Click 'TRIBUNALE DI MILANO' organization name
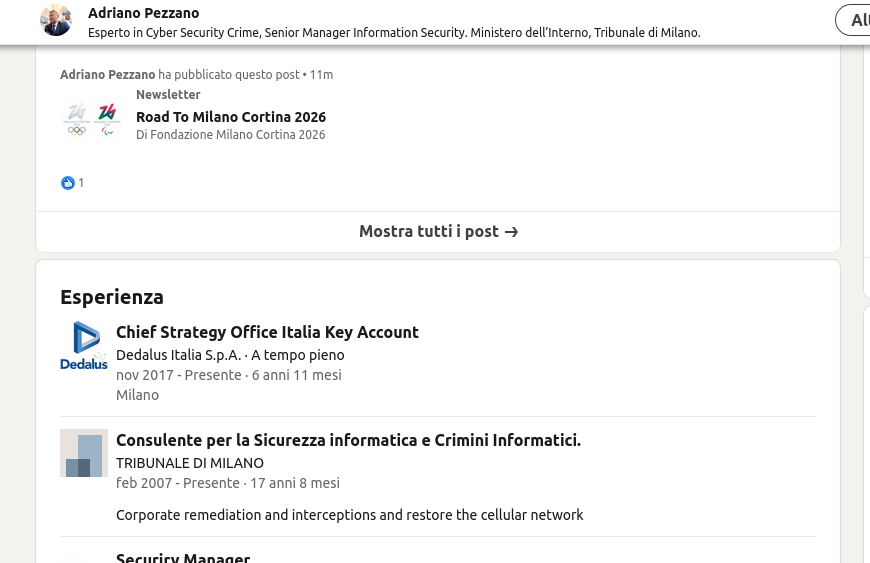Image resolution: width=870 pixels, height=563 pixels. click(x=190, y=463)
